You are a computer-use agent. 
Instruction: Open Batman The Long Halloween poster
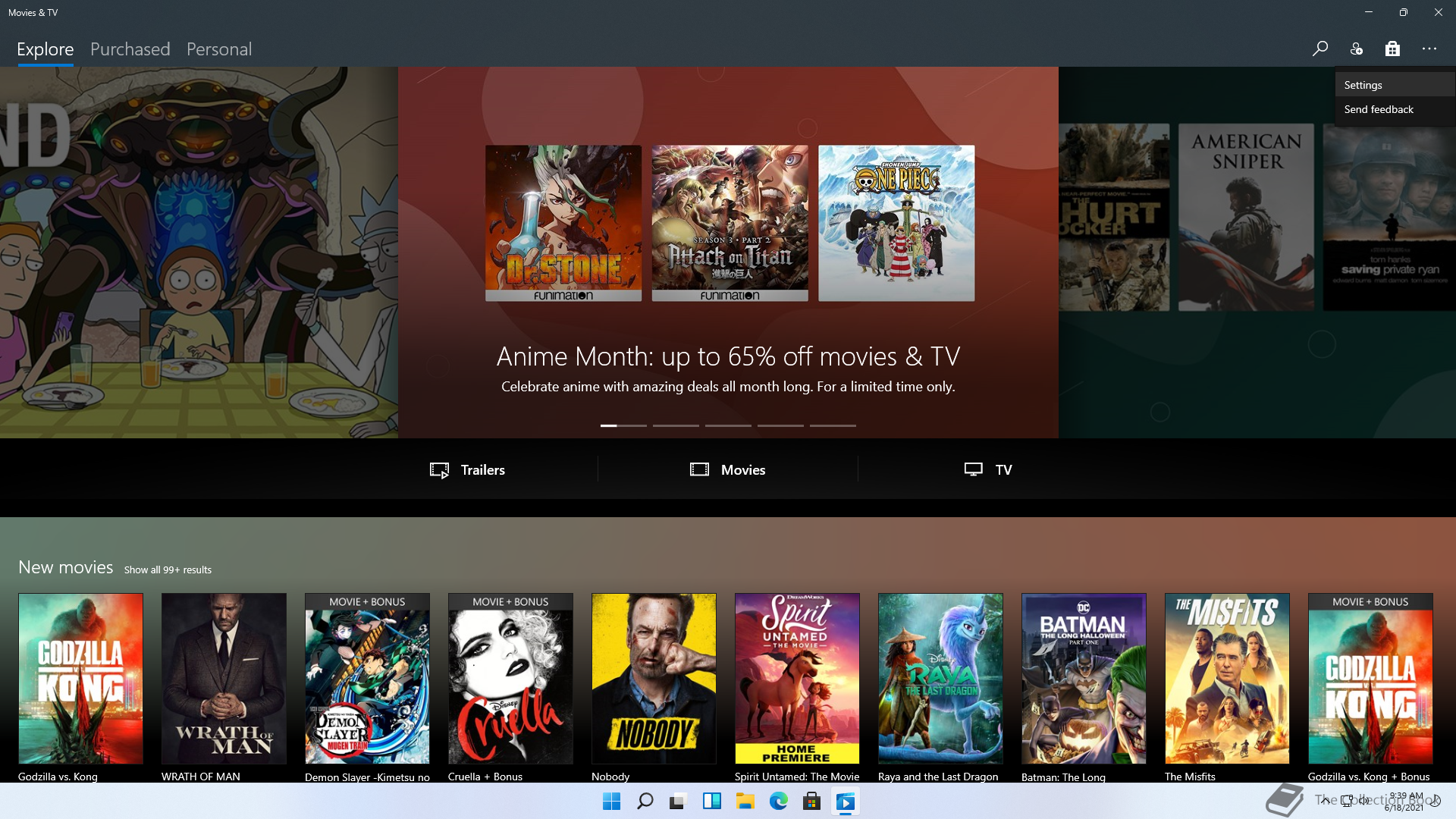[1084, 678]
